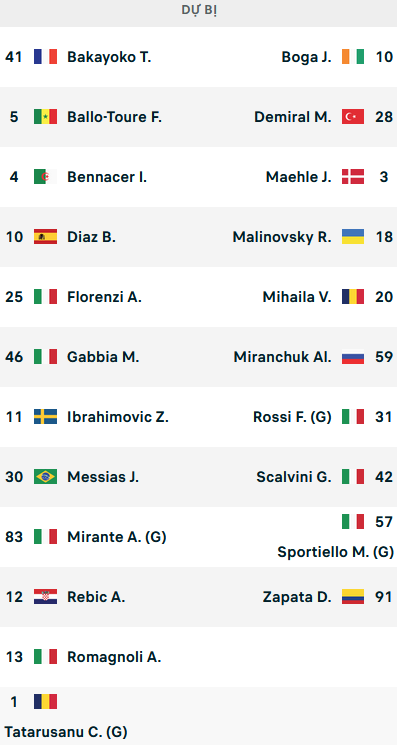This screenshot has width=397, height=745.
Task: Open player Florenzi A. details
Action: tap(104, 297)
